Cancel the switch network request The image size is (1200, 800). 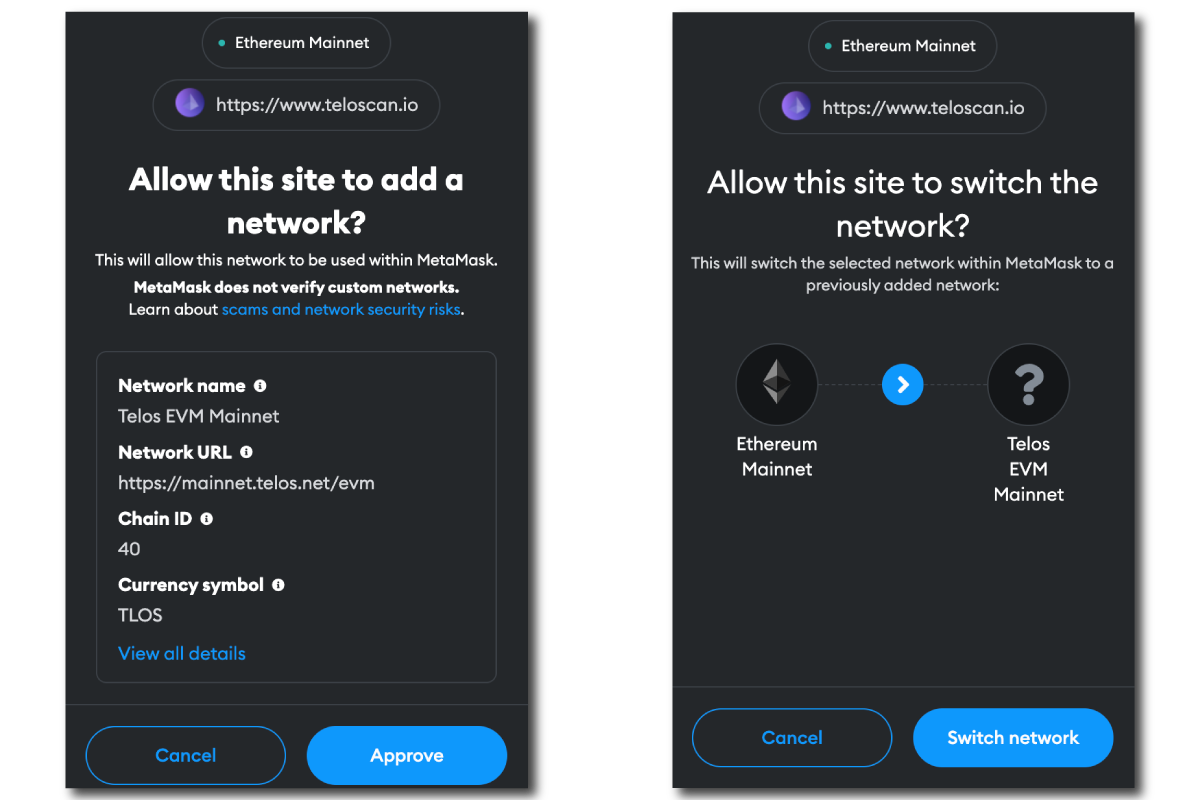click(x=792, y=738)
